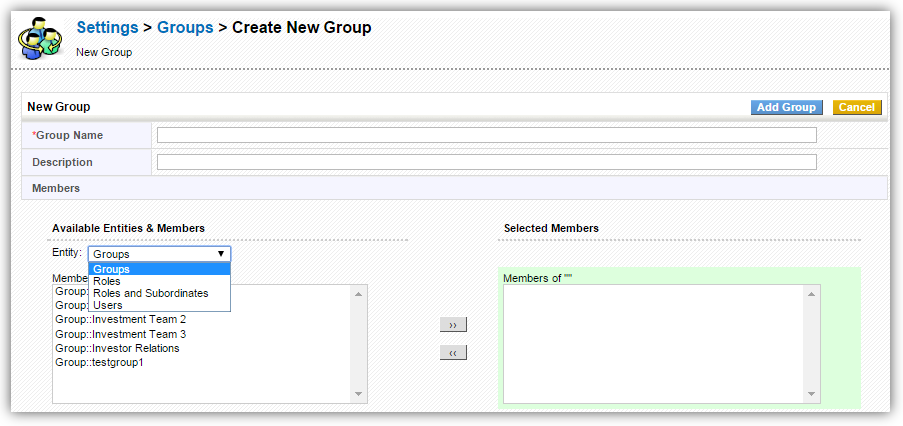Click the add-to-selected double arrow button

pos(453,325)
